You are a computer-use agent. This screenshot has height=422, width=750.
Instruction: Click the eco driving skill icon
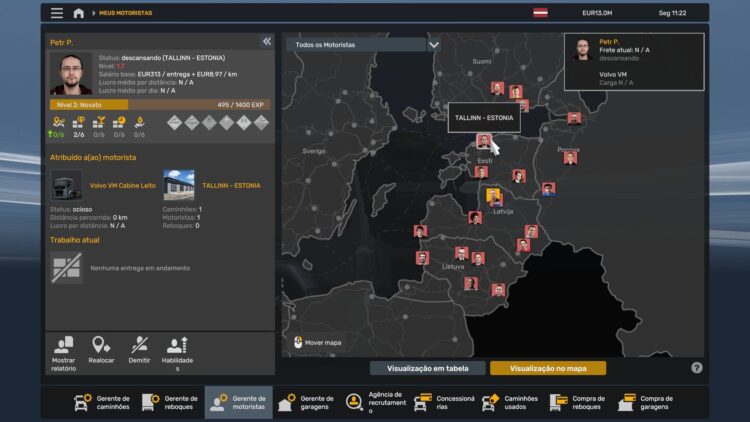click(139, 123)
